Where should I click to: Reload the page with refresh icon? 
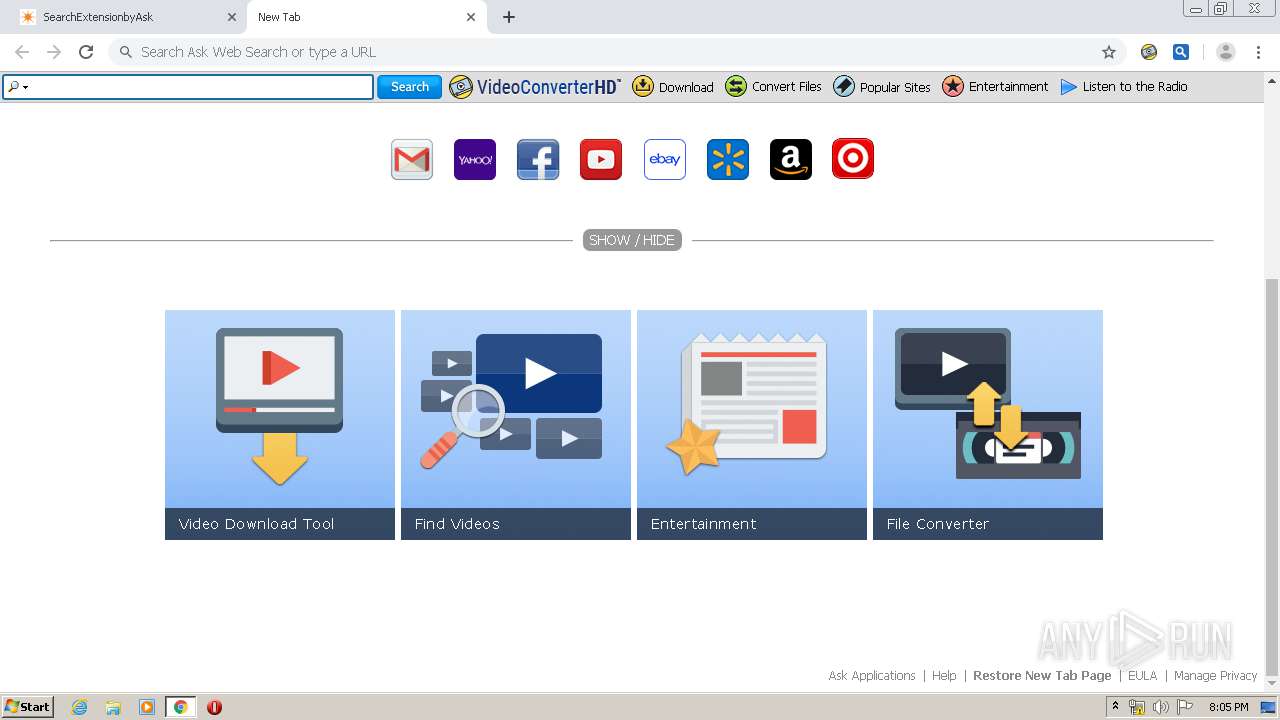(x=86, y=52)
